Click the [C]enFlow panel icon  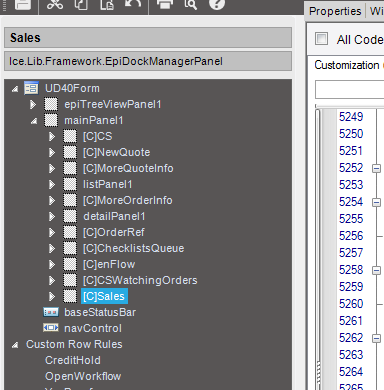click(70, 264)
